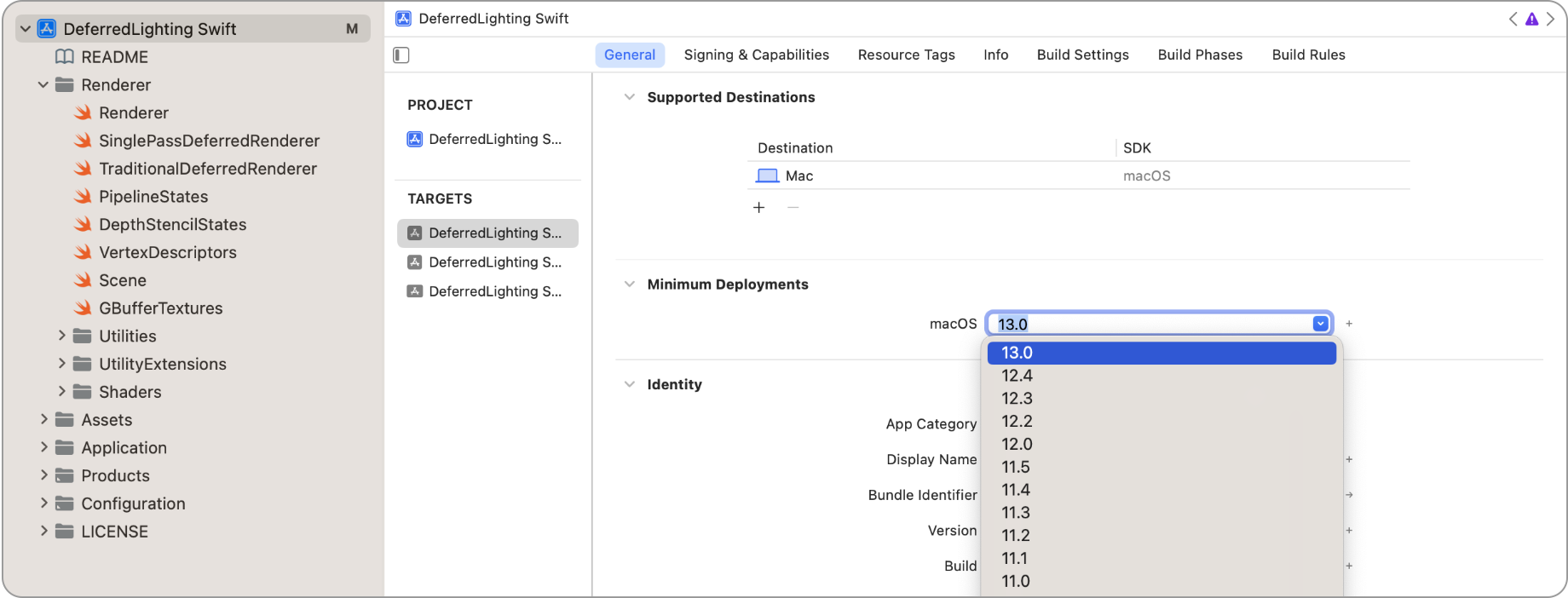Open the macOS version dropdown arrow
This screenshot has width=1568, height=598.
click(x=1320, y=324)
